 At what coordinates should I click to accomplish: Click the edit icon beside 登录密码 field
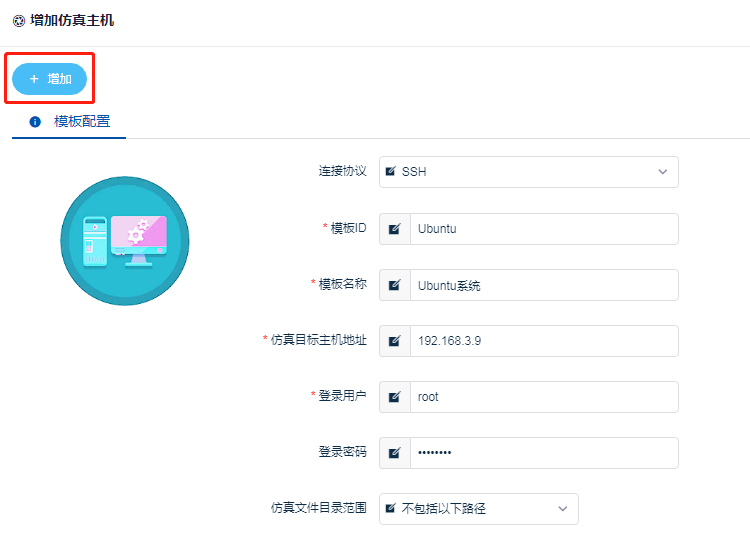[395, 453]
